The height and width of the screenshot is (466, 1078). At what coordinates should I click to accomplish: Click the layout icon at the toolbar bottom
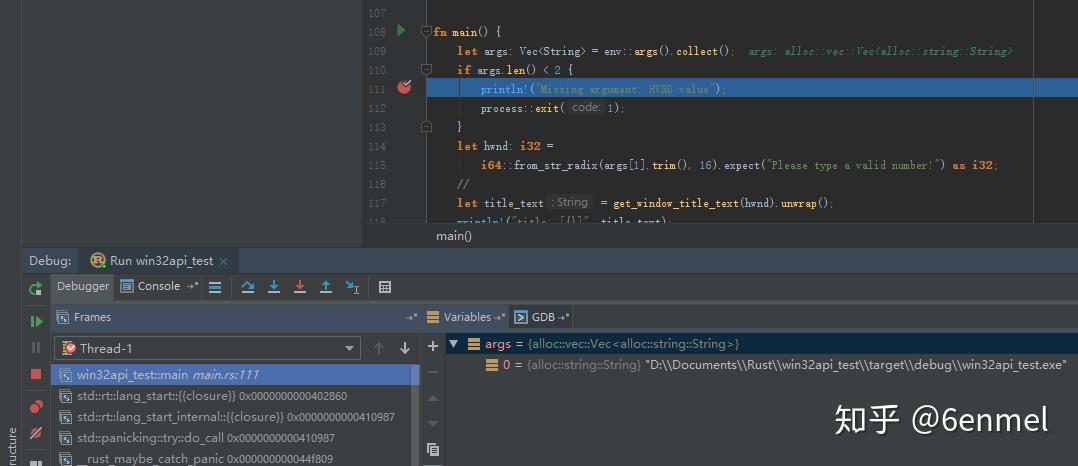[x=36, y=463]
